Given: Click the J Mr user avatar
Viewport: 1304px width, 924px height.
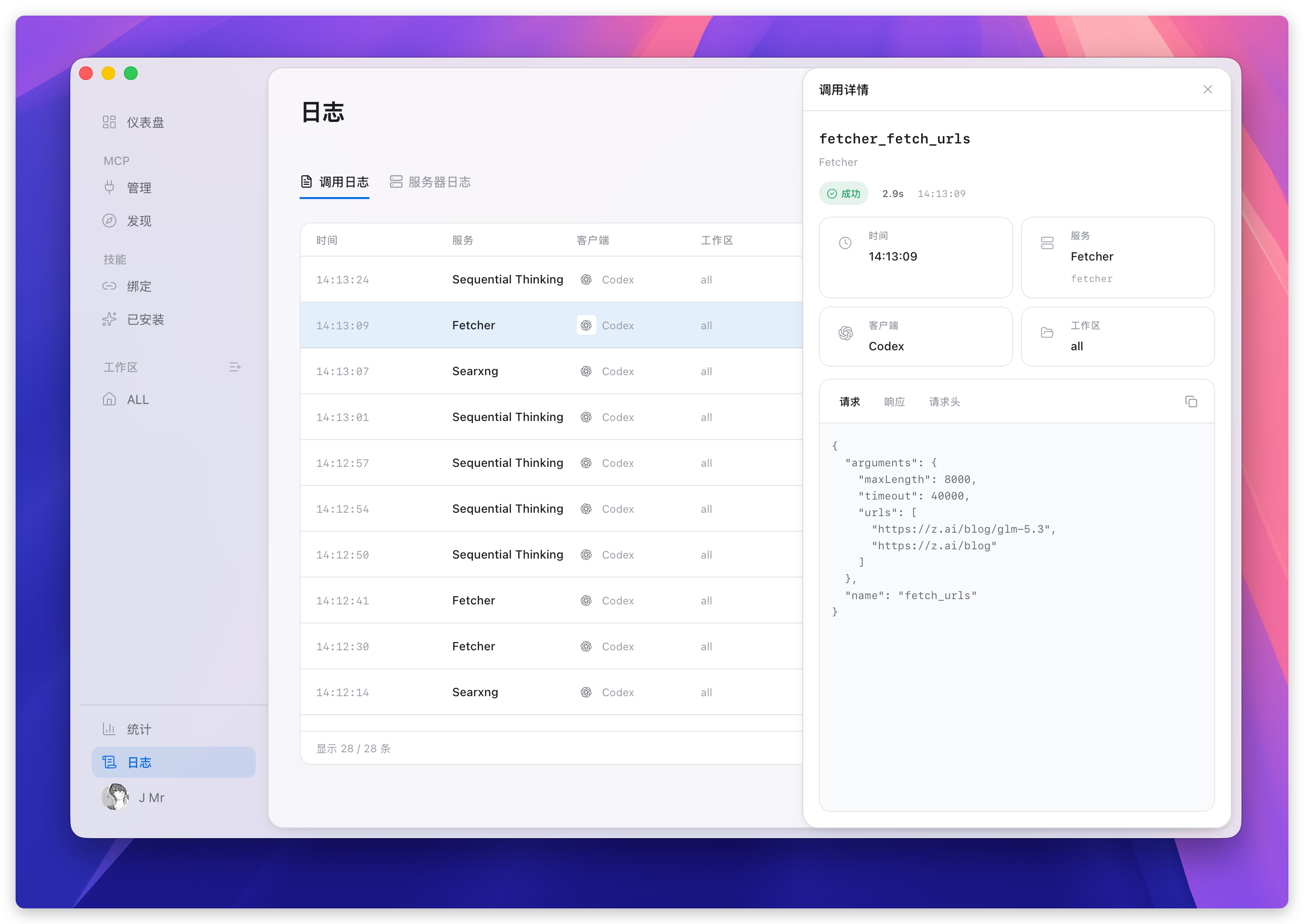Looking at the screenshot, I should [116, 797].
